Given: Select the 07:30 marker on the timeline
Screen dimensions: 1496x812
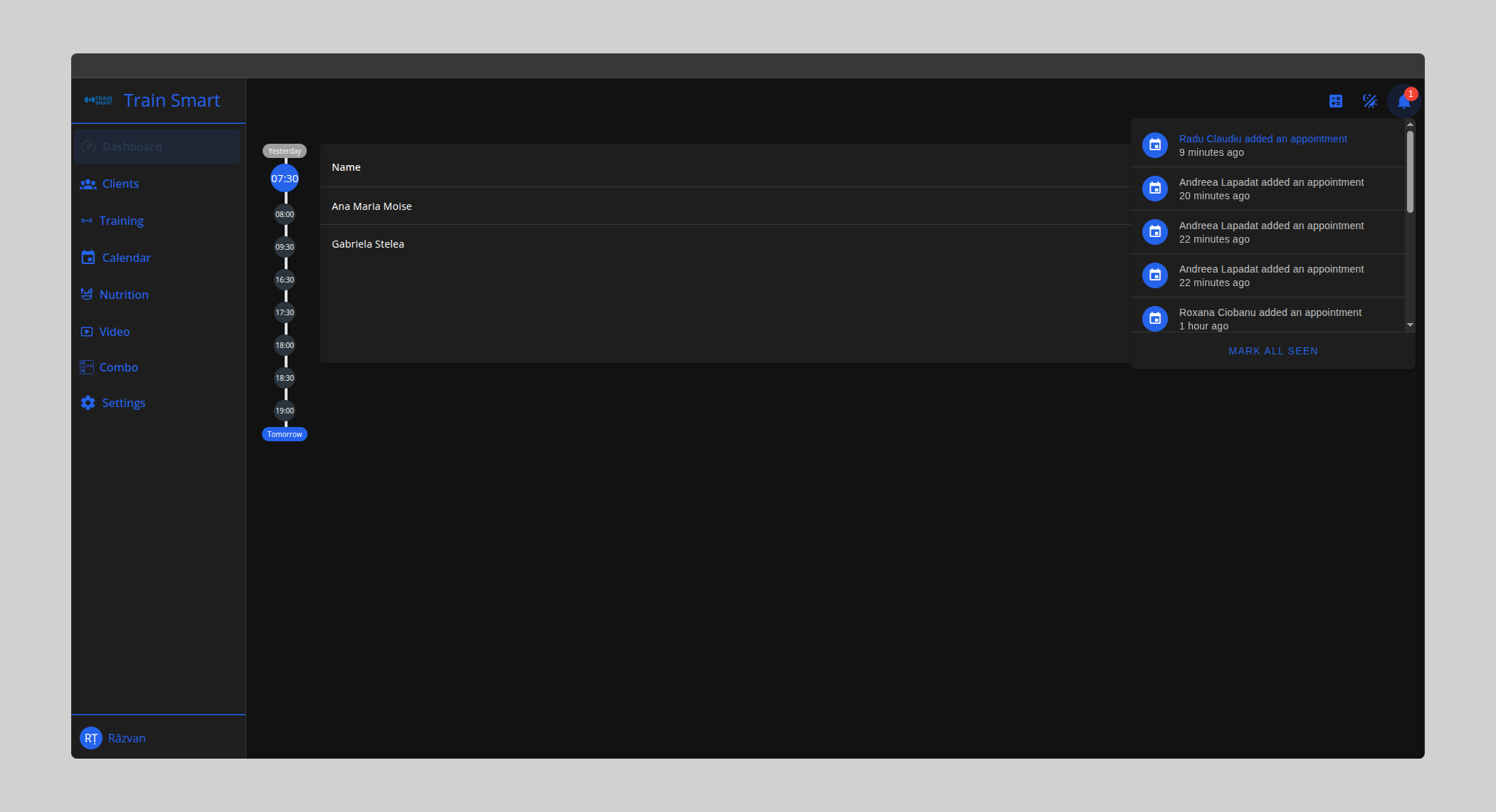Looking at the screenshot, I should (x=285, y=179).
